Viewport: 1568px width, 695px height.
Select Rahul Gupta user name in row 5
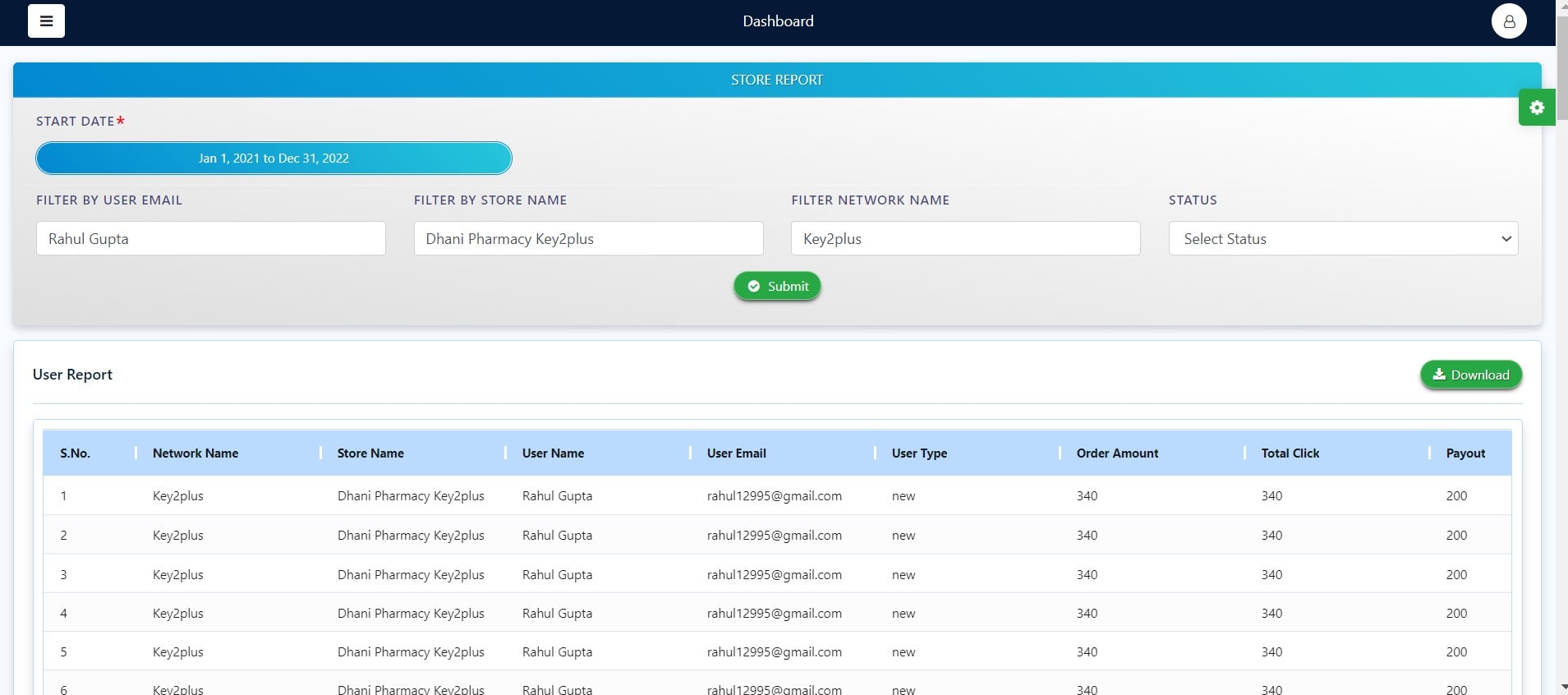[557, 652]
